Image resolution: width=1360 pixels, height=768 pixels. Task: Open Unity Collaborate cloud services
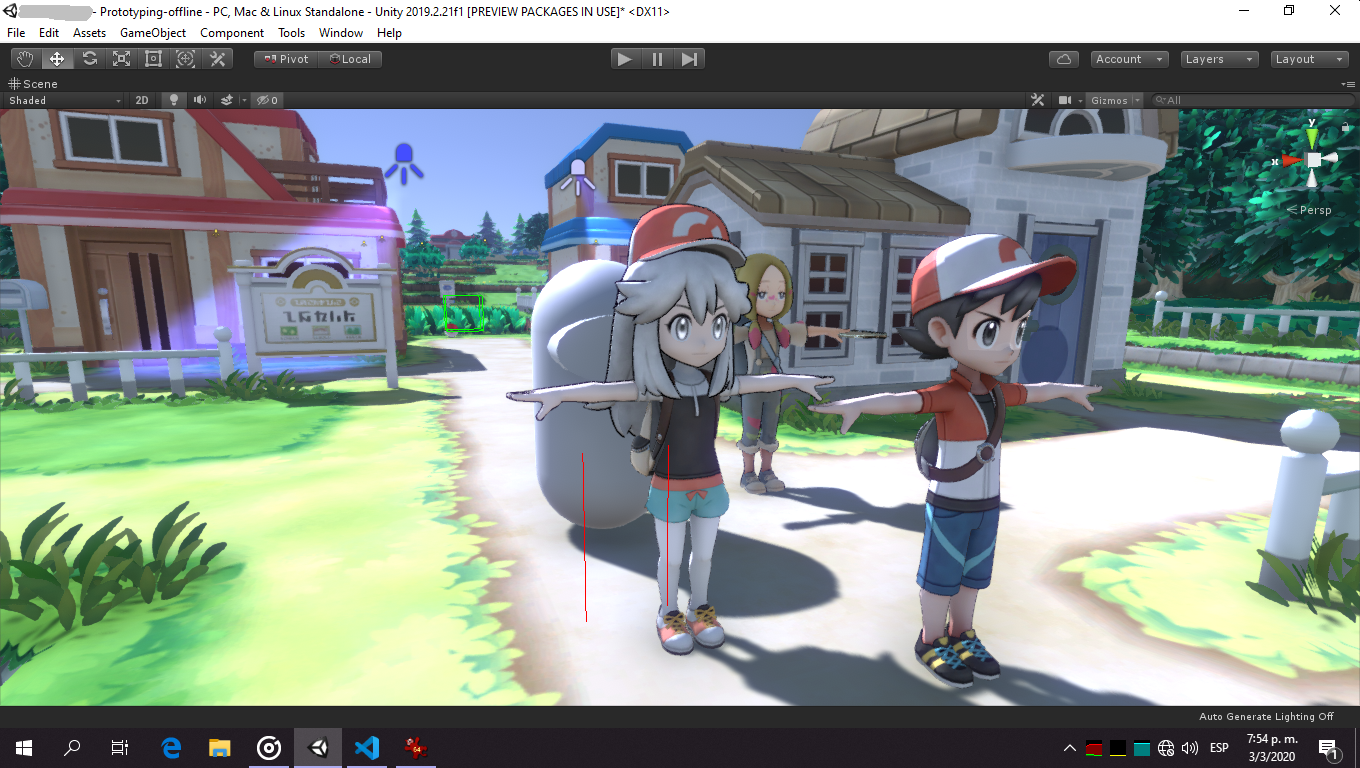(x=1064, y=59)
